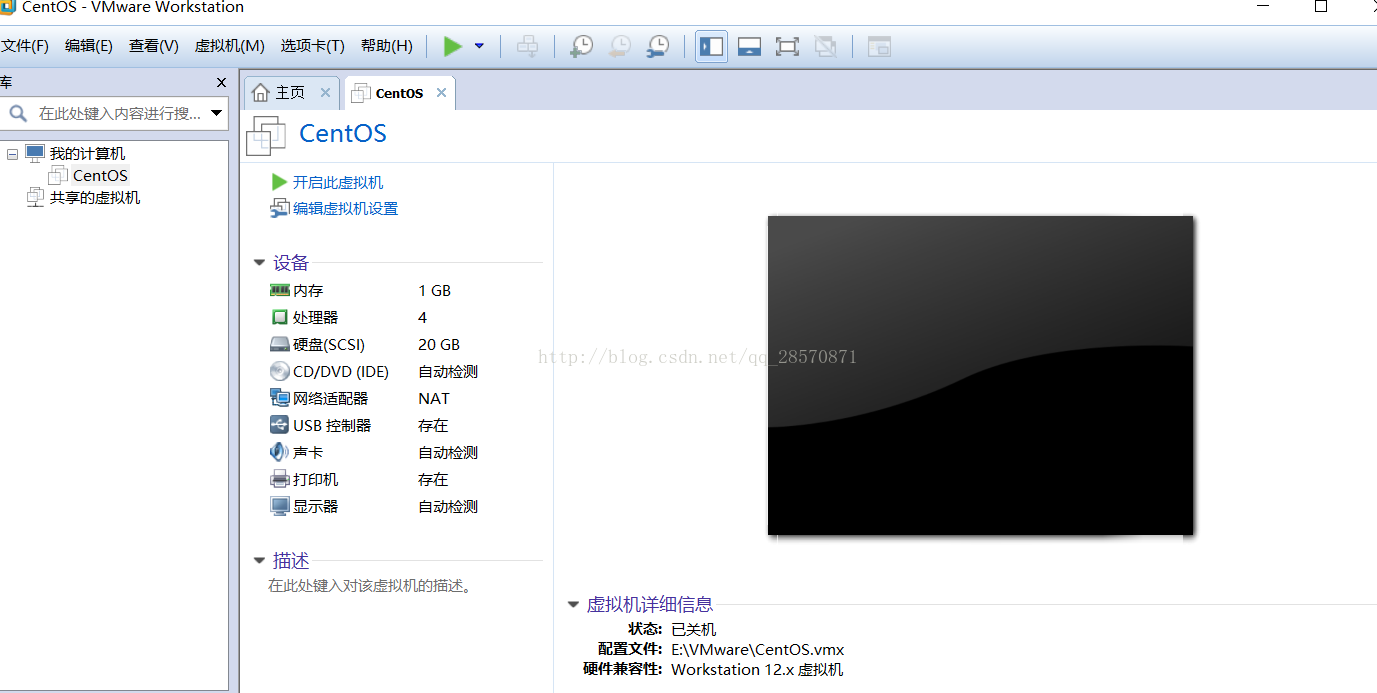Click the USB 控制器 icon

pos(279,425)
